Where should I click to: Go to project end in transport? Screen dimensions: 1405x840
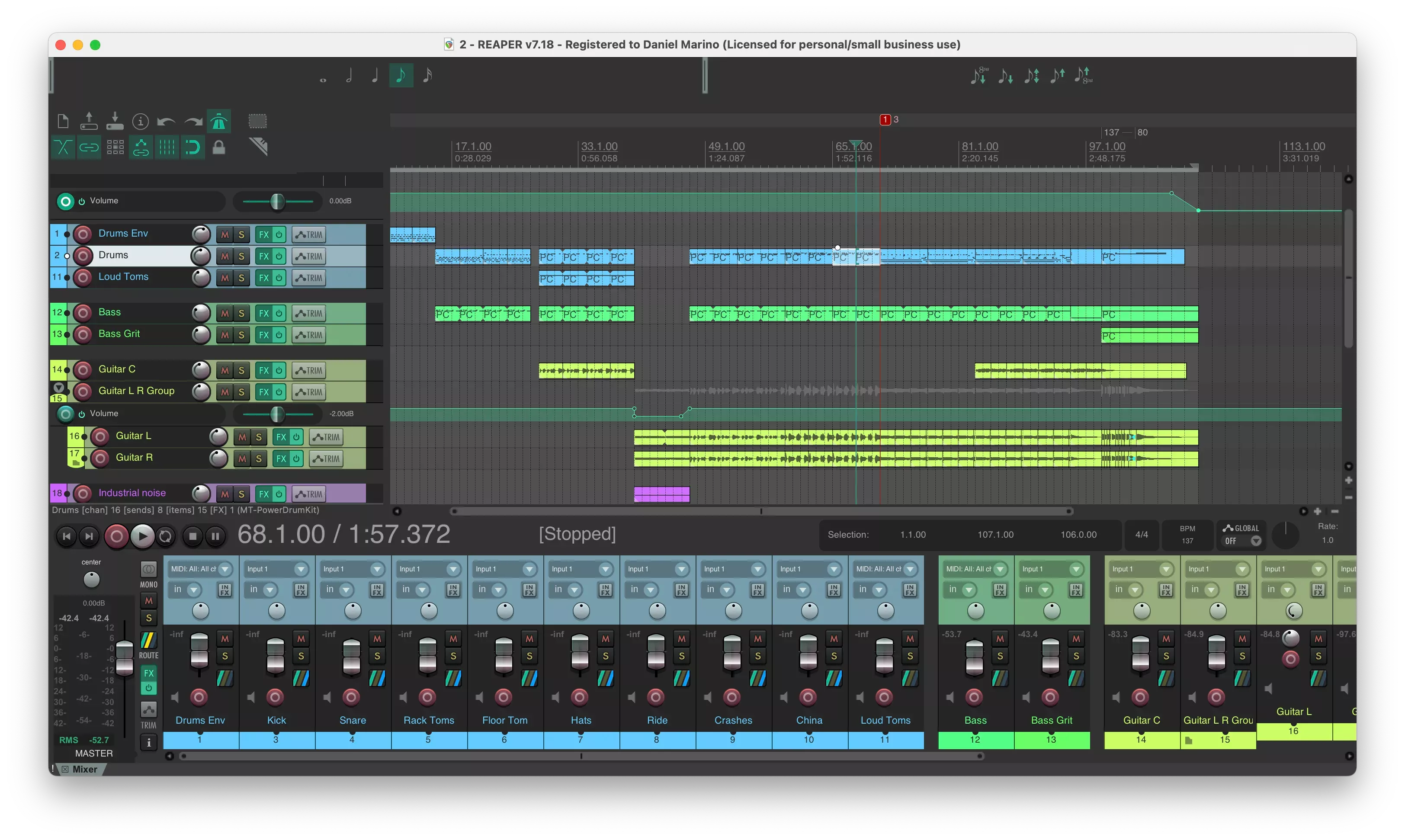[x=90, y=536]
